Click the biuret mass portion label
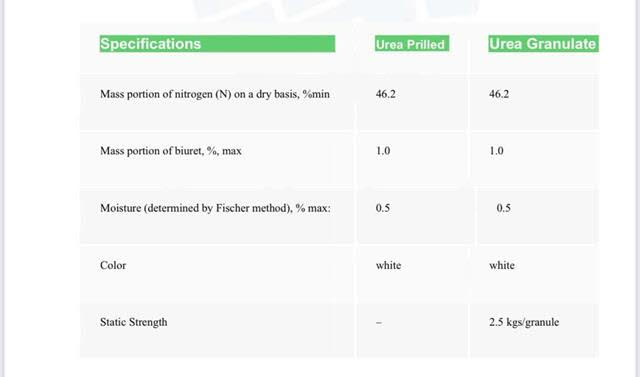Image resolution: width=640 pixels, height=377 pixels. point(171,151)
